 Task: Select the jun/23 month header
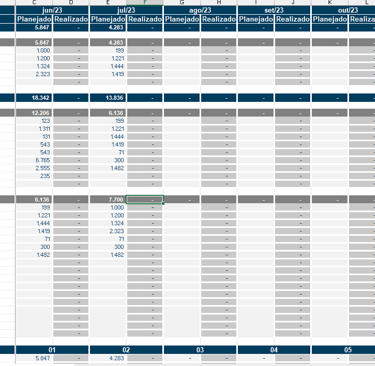(52, 10)
